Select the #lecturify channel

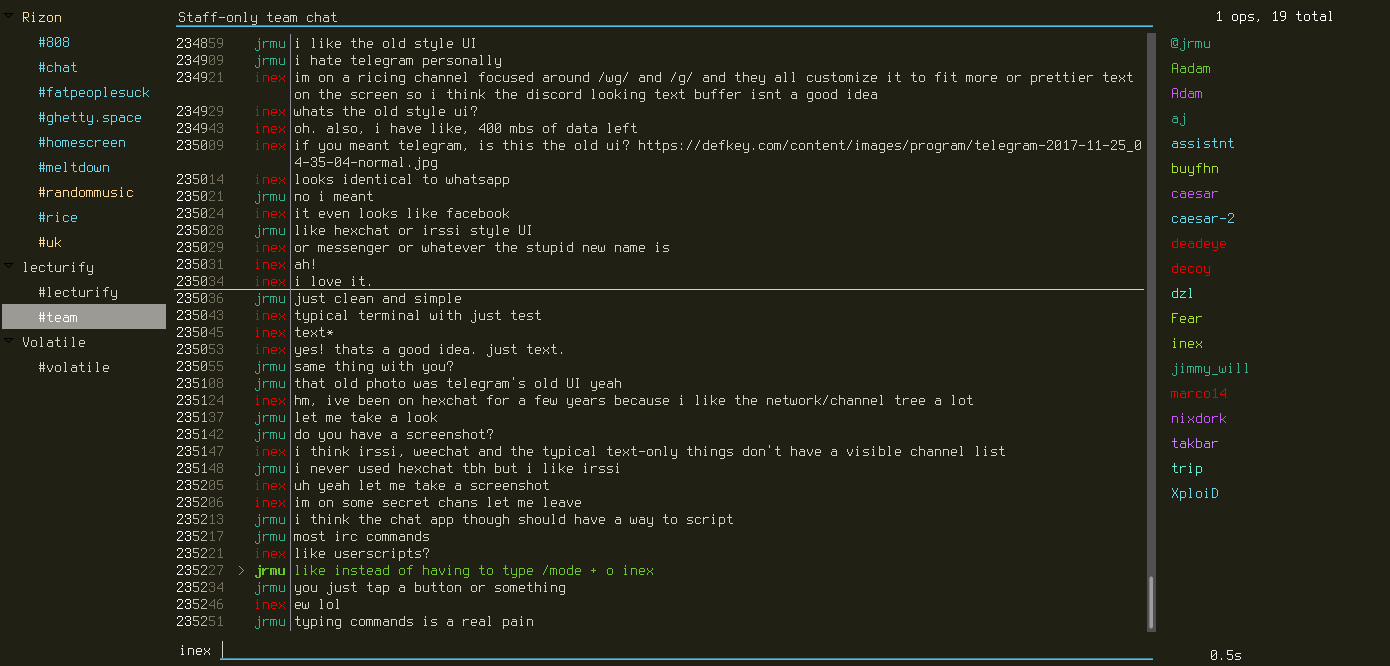pos(78,292)
